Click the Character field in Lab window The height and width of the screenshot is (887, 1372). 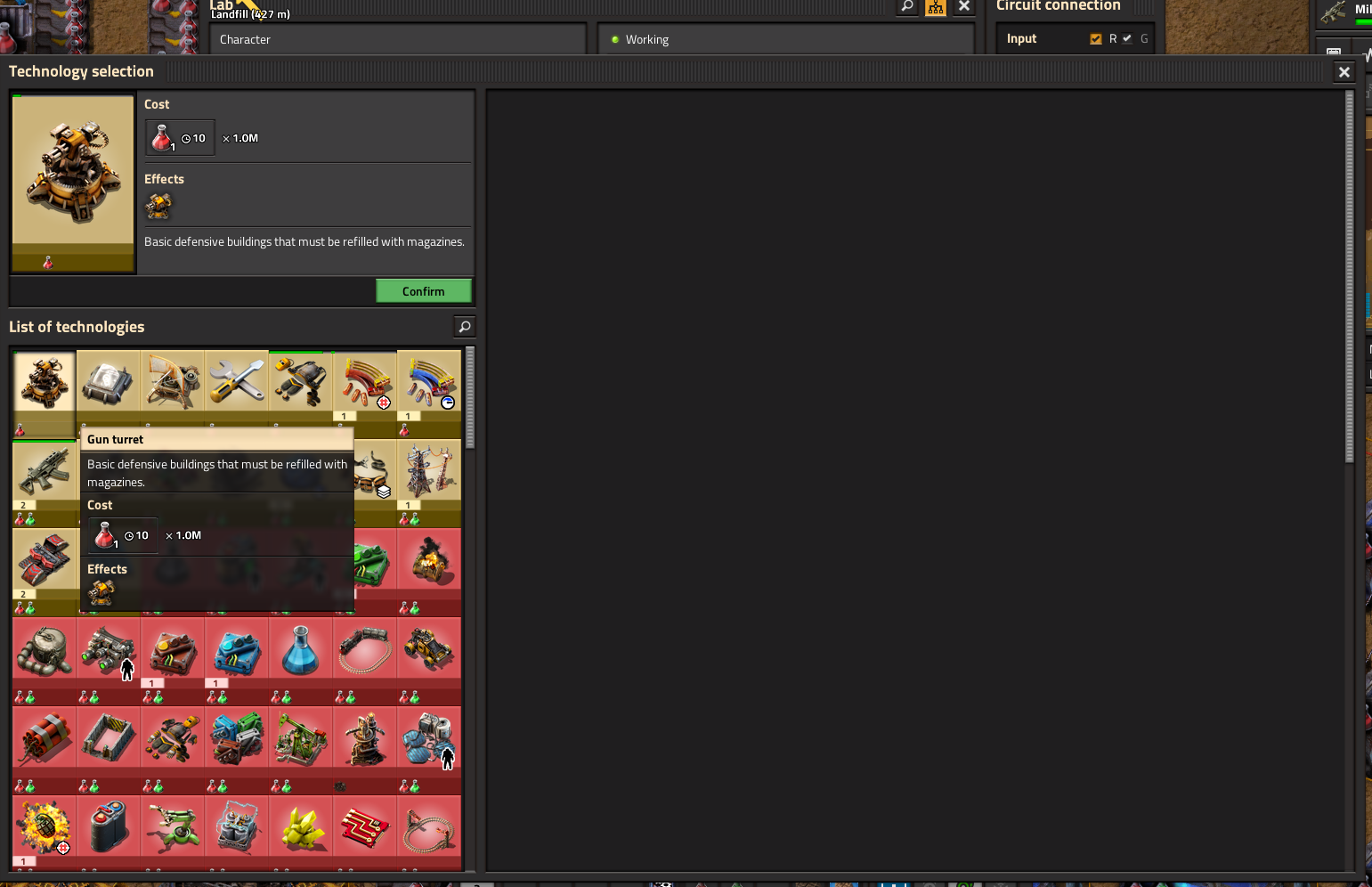coord(398,39)
